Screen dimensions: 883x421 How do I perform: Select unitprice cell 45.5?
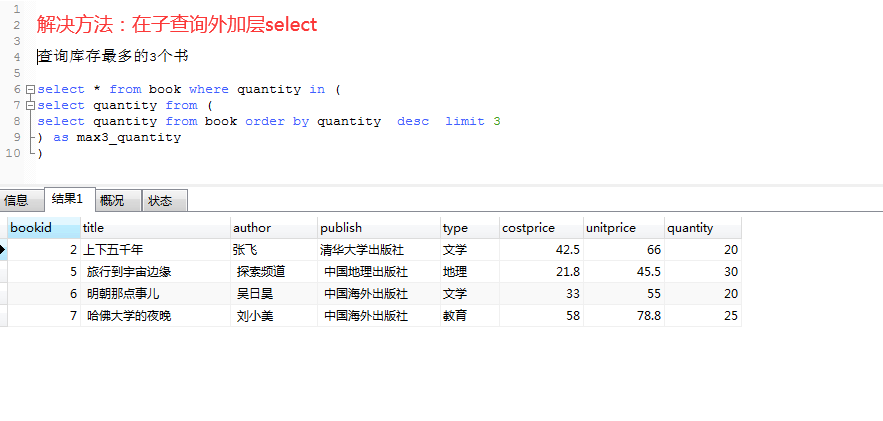pos(624,272)
